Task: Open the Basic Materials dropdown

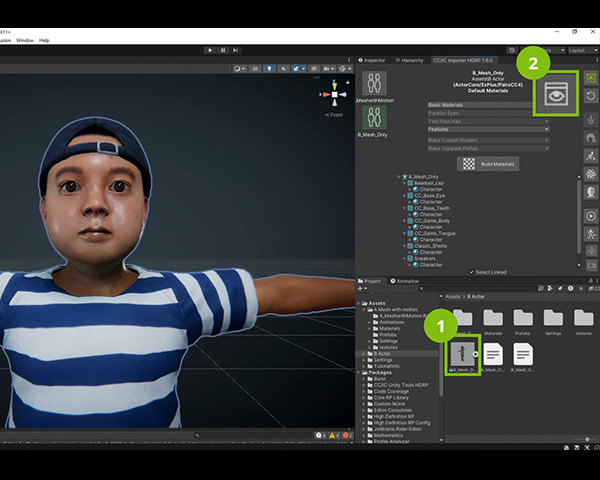Action: (488, 105)
